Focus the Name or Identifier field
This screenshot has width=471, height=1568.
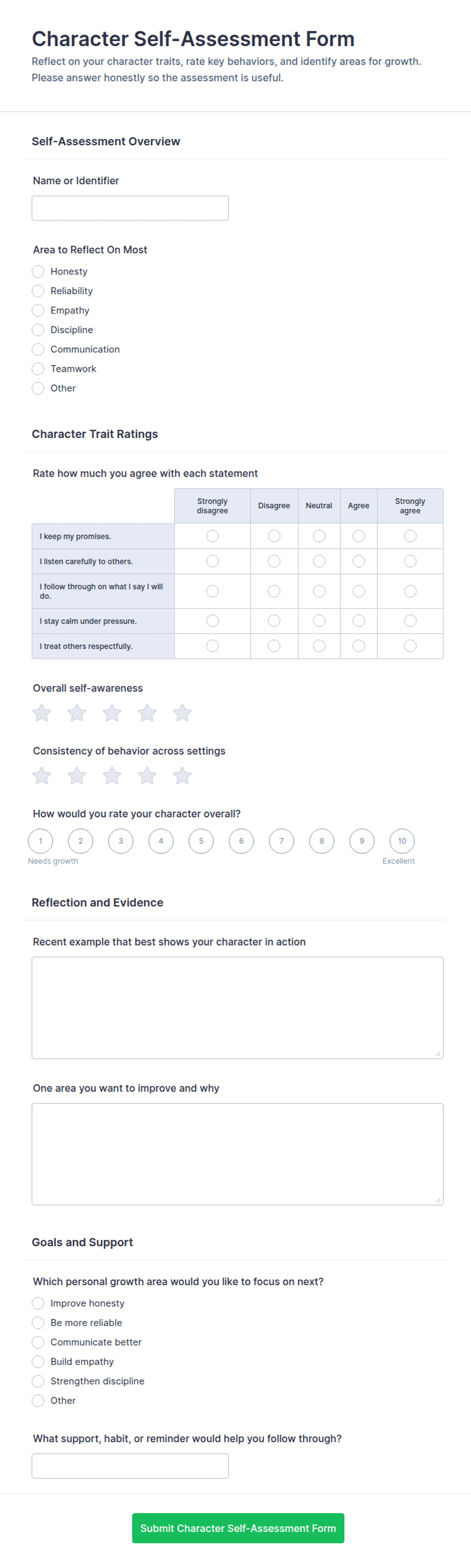click(x=130, y=208)
